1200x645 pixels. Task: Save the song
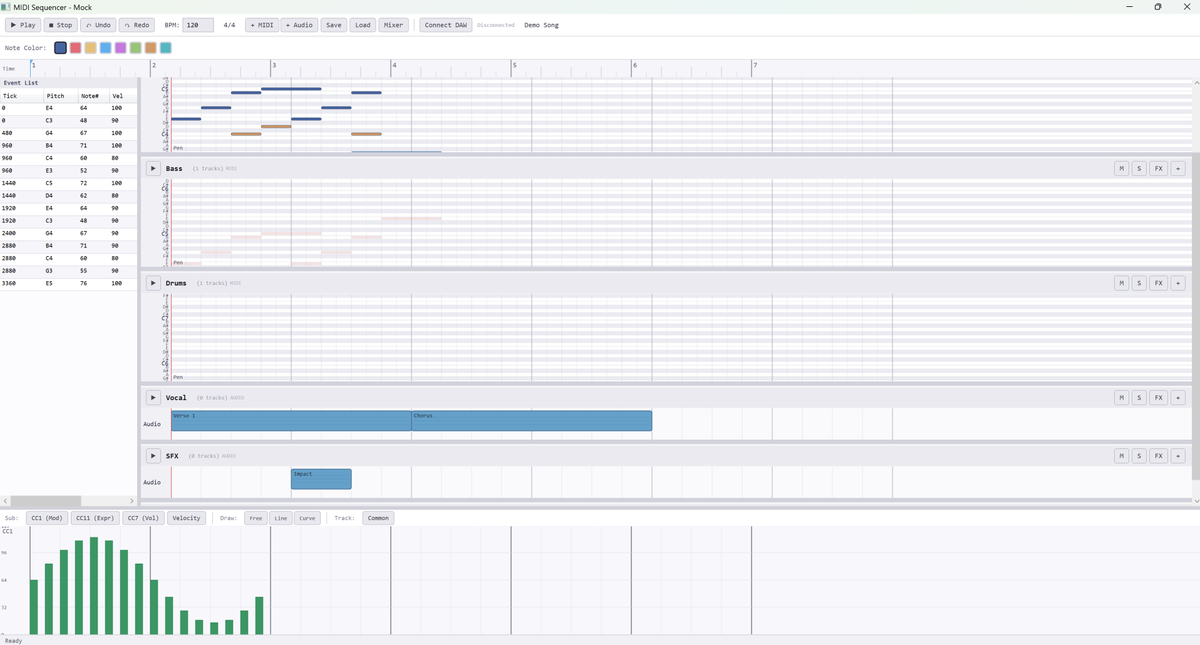(333, 25)
